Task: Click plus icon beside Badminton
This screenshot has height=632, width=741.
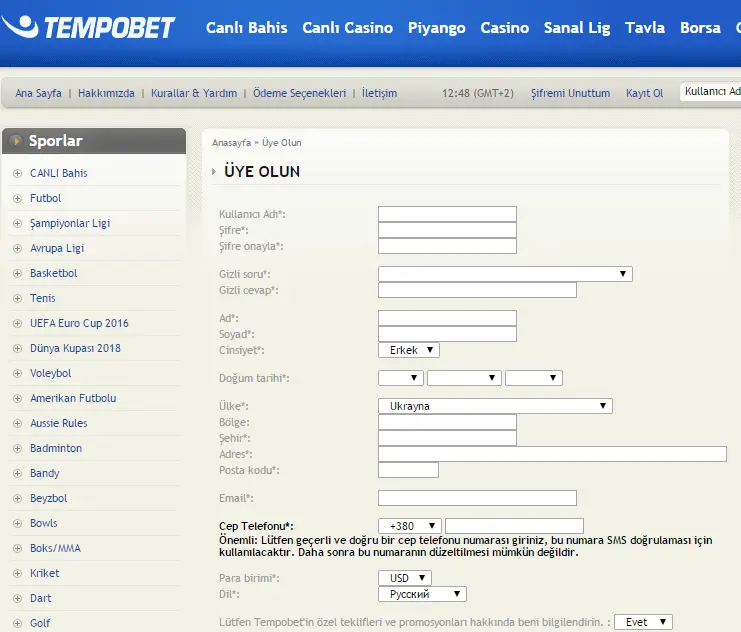Action: (17, 449)
